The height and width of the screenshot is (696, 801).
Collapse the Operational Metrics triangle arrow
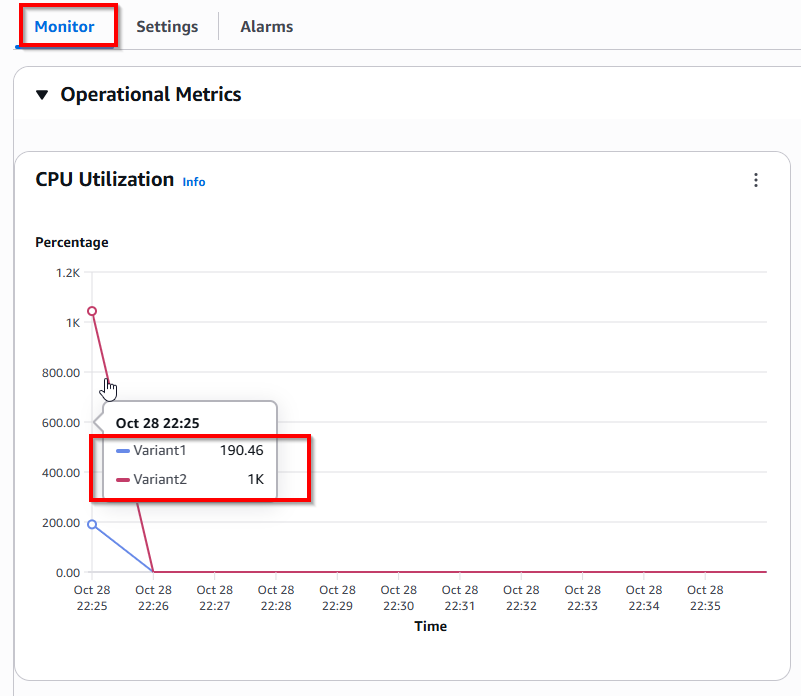(42, 95)
